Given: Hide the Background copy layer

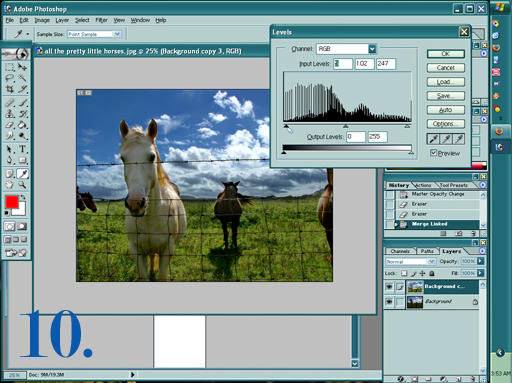Looking at the screenshot, I should pos(389,287).
